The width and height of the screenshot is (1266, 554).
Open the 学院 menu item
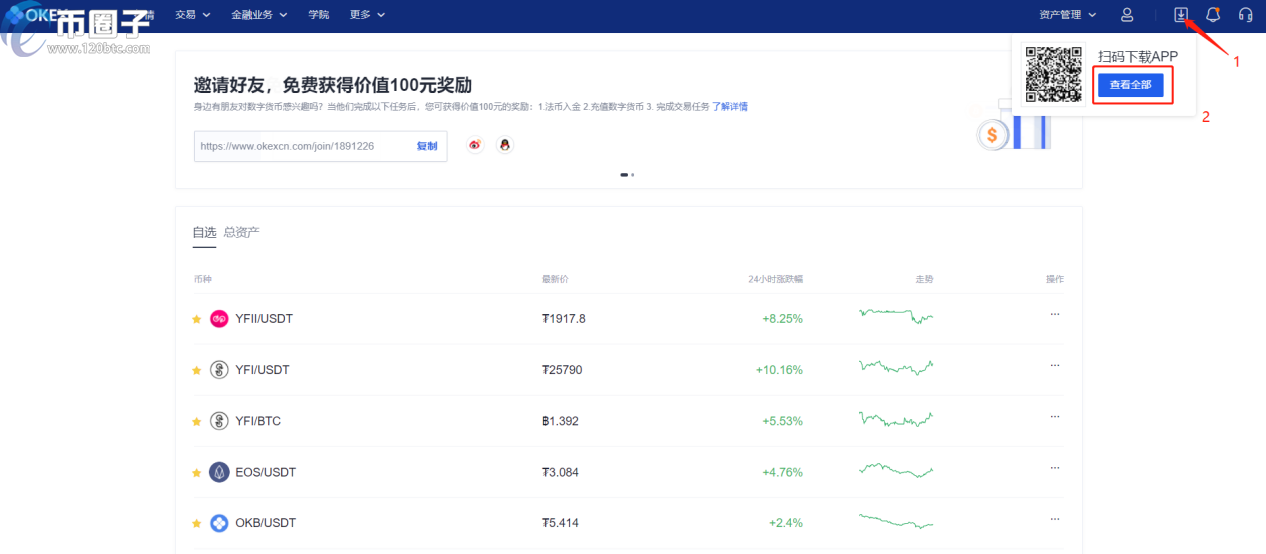(x=318, y=15)
